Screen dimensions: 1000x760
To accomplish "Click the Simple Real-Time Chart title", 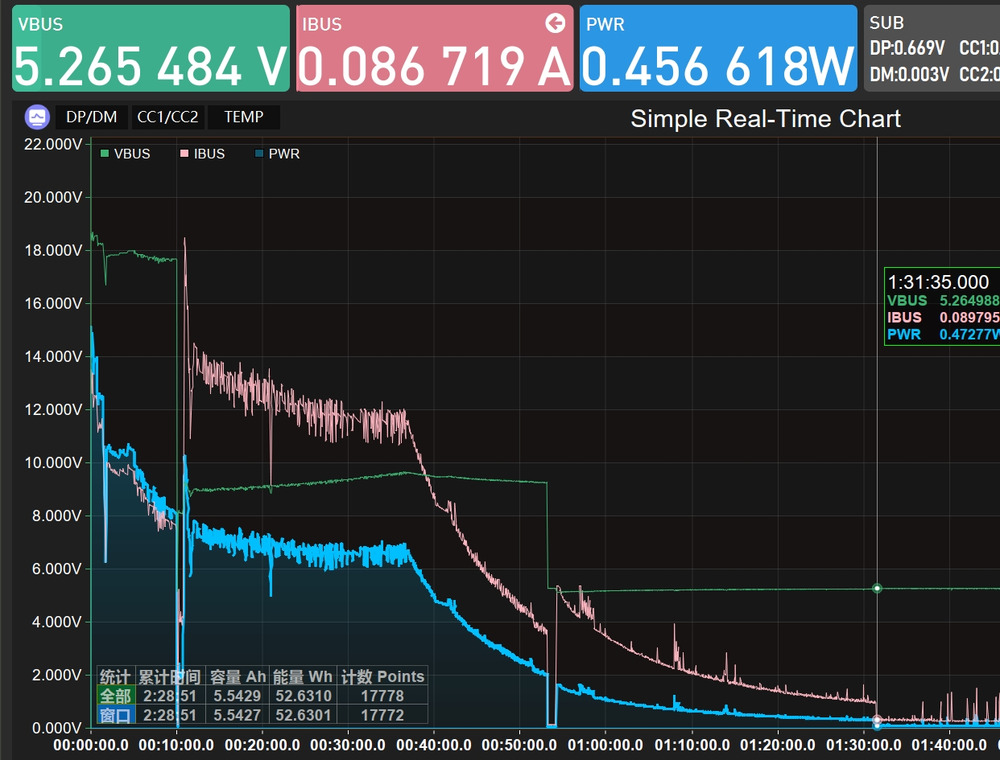I will pyautogui.click(x=765, y=119).
